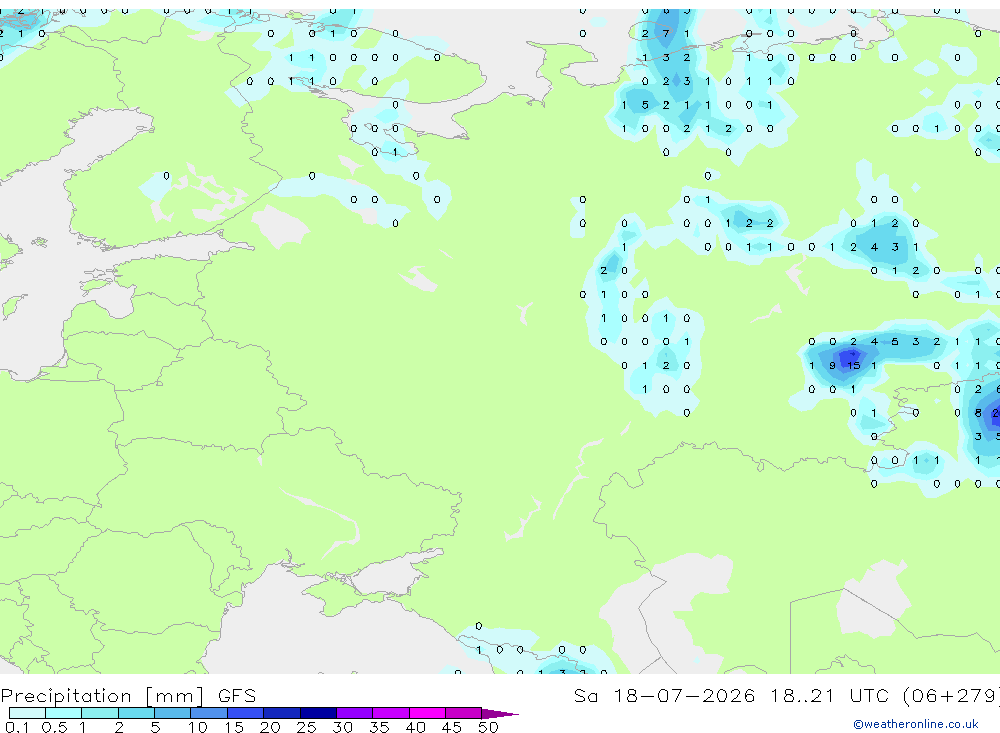Click the '9' precipitation value on the map

(x=832, y=366)
